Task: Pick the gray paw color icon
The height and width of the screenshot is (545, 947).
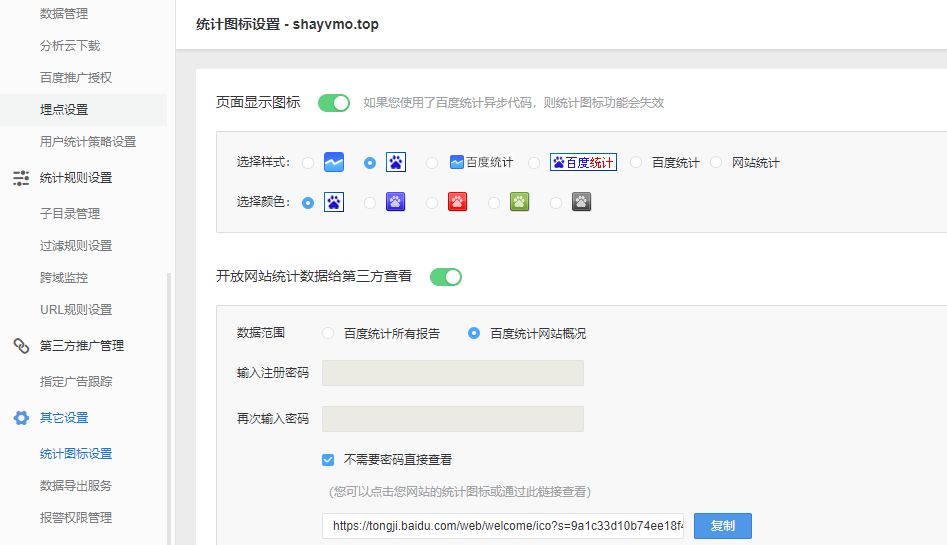Action: click(x=582, y=202)
